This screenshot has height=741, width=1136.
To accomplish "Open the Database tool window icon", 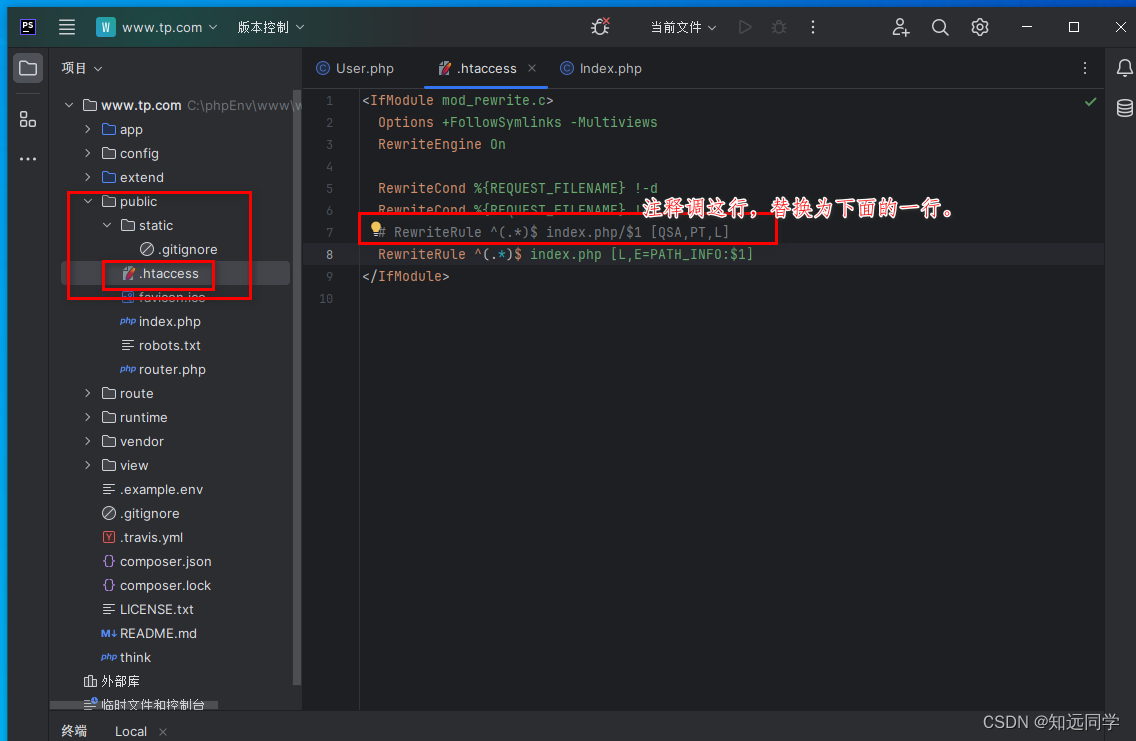I will (x=1124, y=109).
